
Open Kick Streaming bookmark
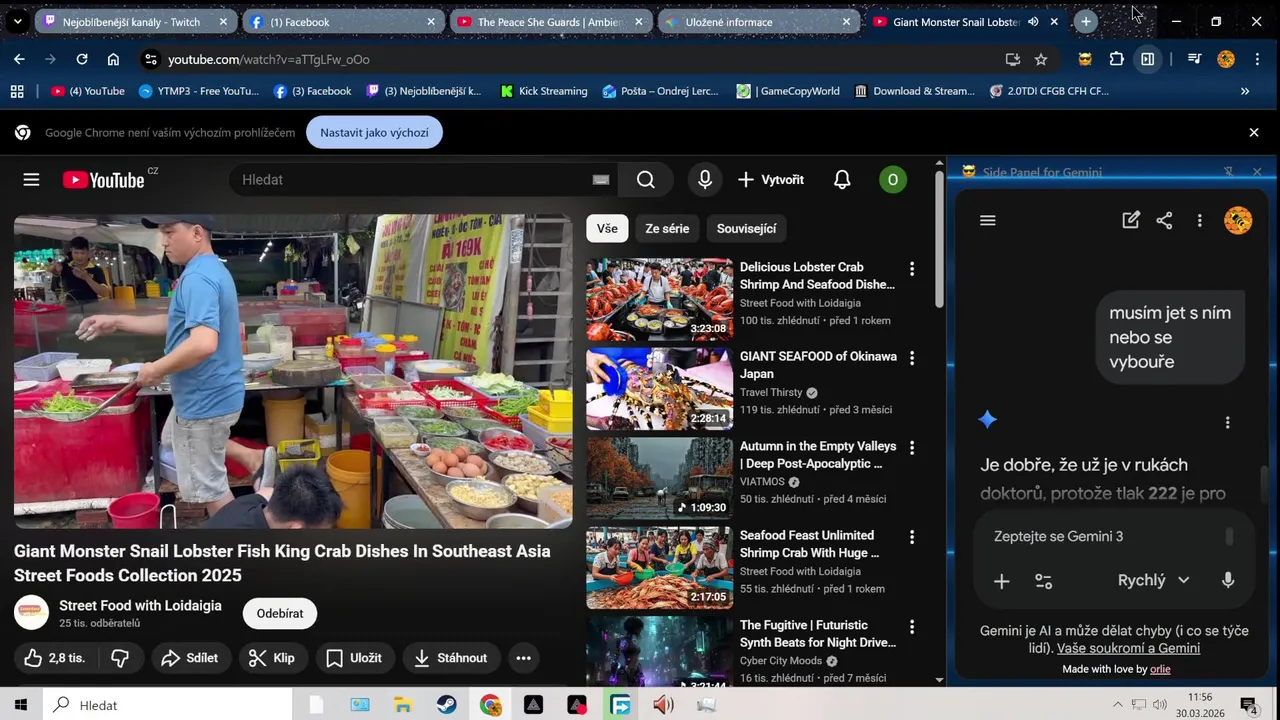click(543, 91)
